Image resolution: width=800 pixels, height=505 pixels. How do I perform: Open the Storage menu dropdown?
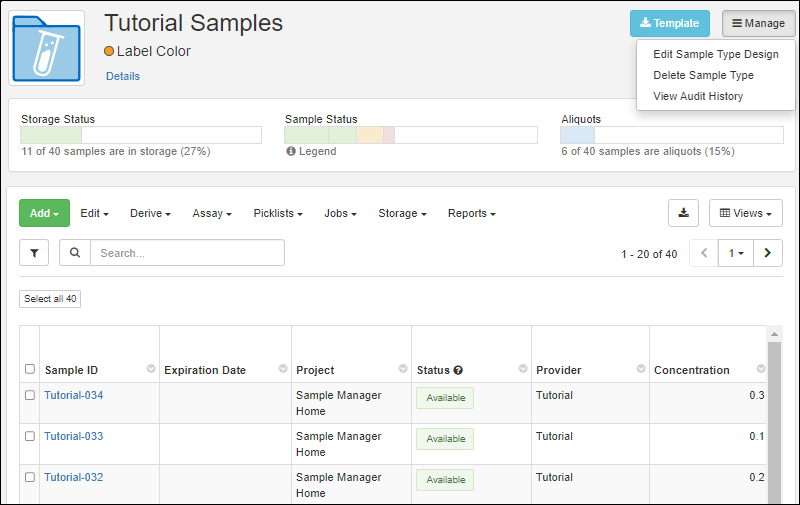402,213
